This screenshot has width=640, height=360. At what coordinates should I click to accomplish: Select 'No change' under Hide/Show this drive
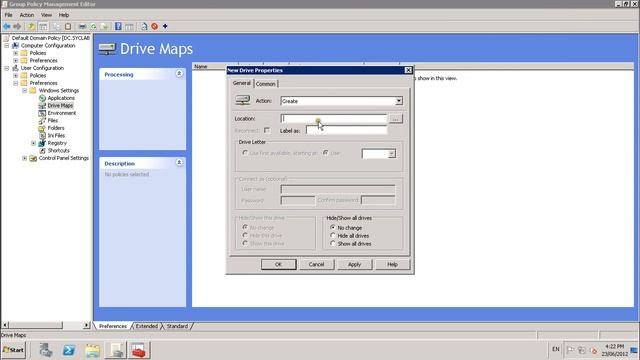click(x=245, y=227)
